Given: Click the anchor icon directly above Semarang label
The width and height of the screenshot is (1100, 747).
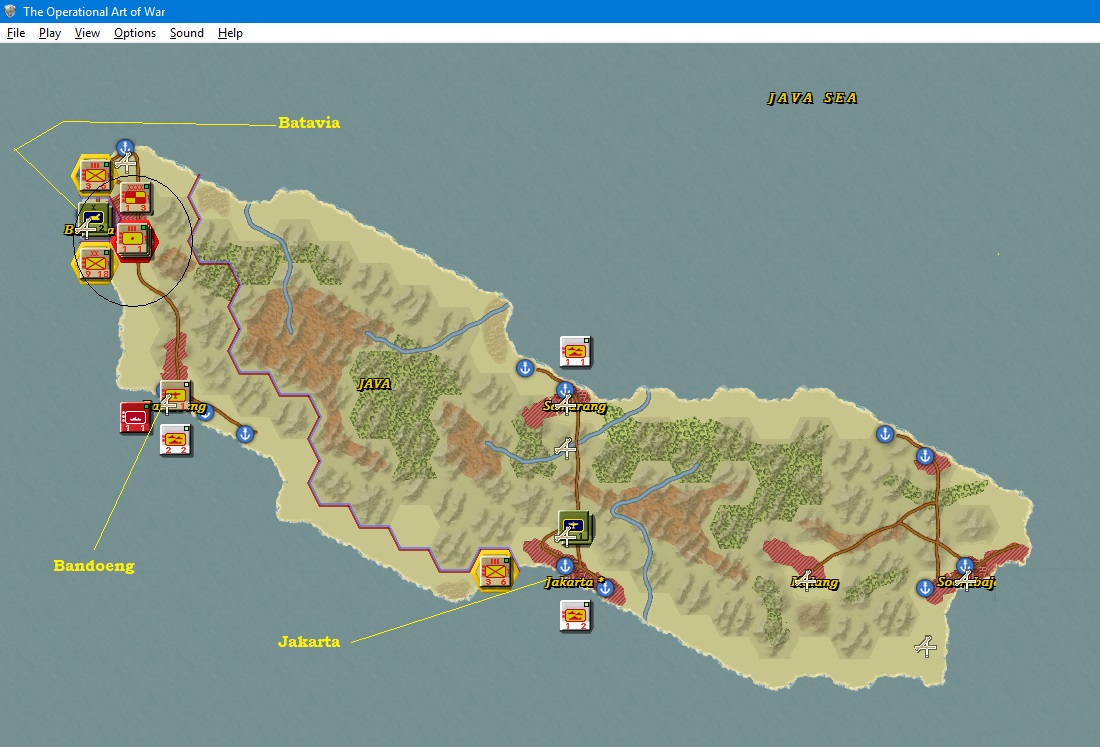Looking at the screenshot, I should [x=565, y=390].
